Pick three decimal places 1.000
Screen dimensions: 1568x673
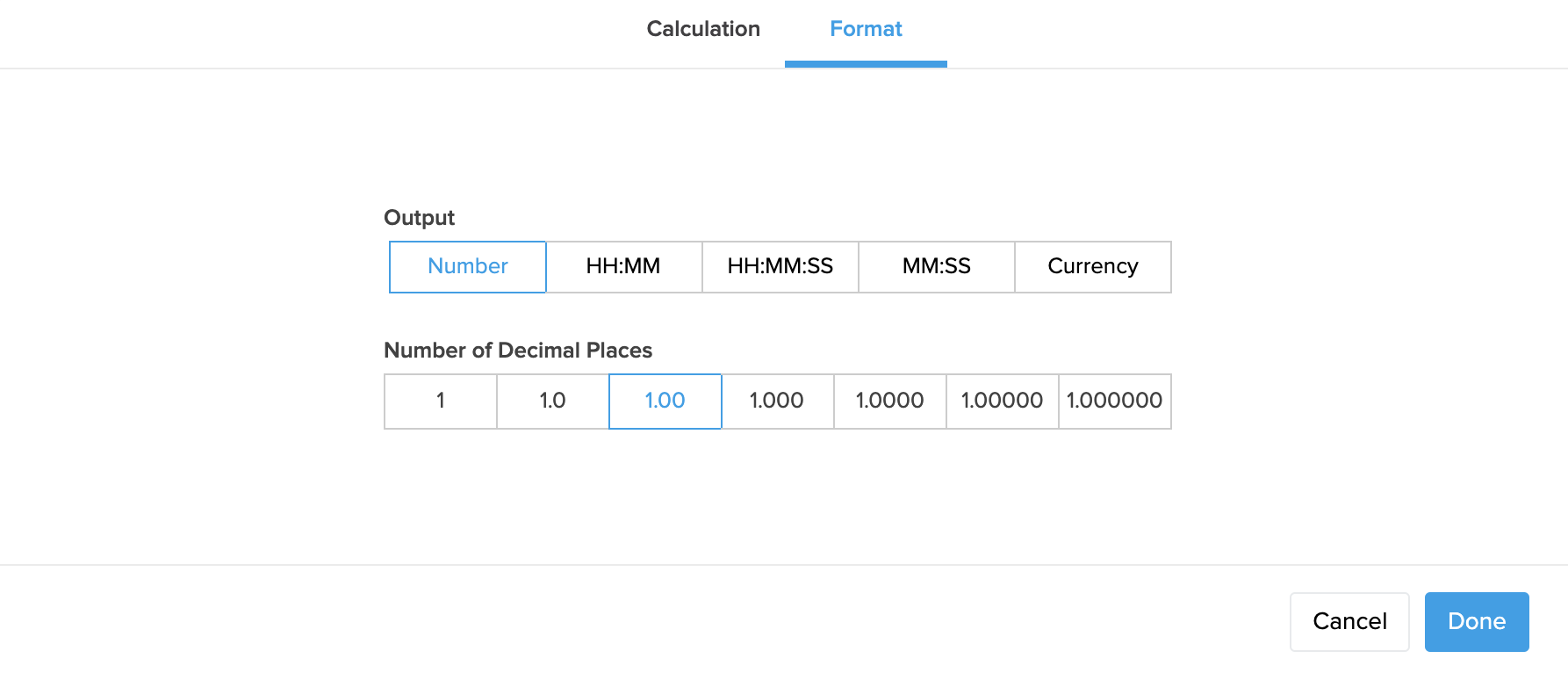[777, 402]
